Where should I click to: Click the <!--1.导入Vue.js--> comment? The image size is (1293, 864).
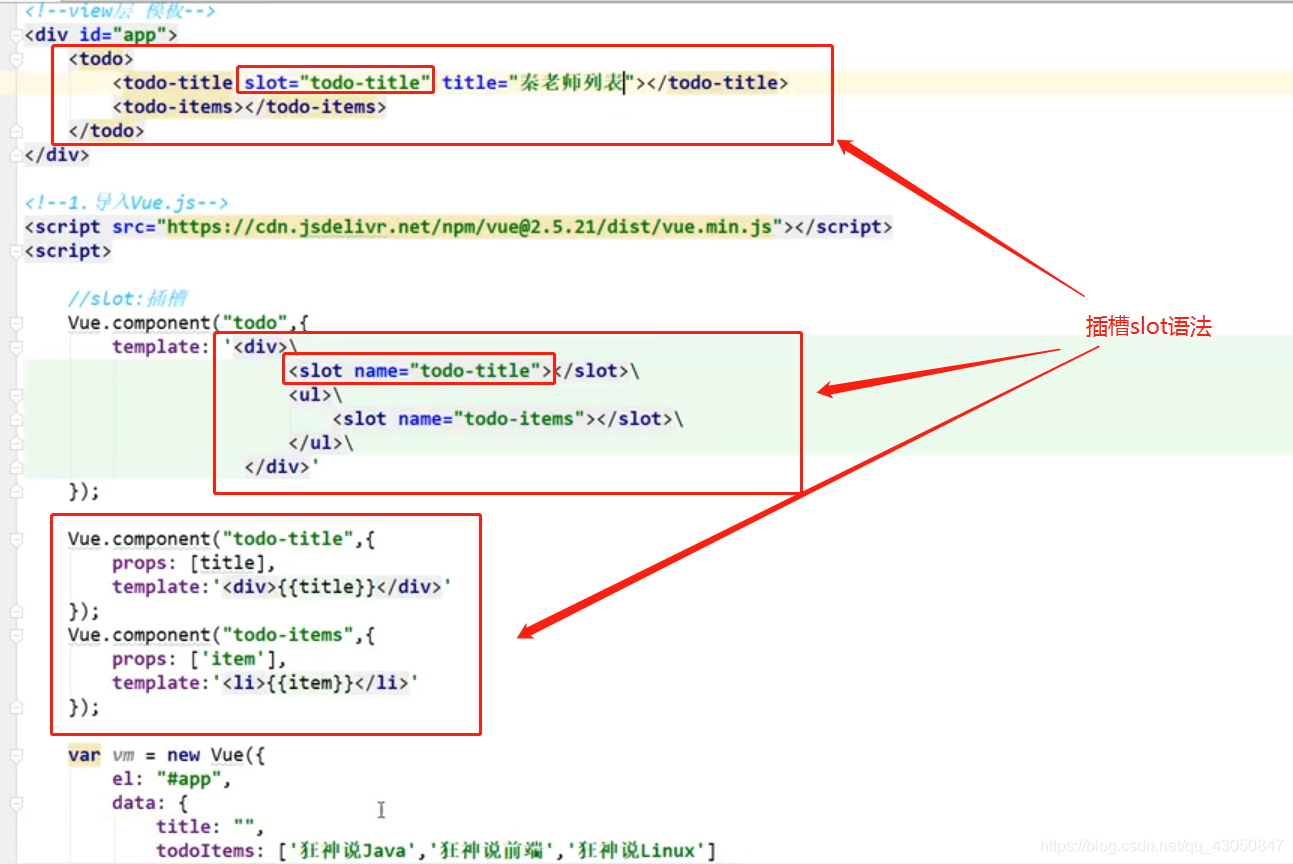(127, 203)
